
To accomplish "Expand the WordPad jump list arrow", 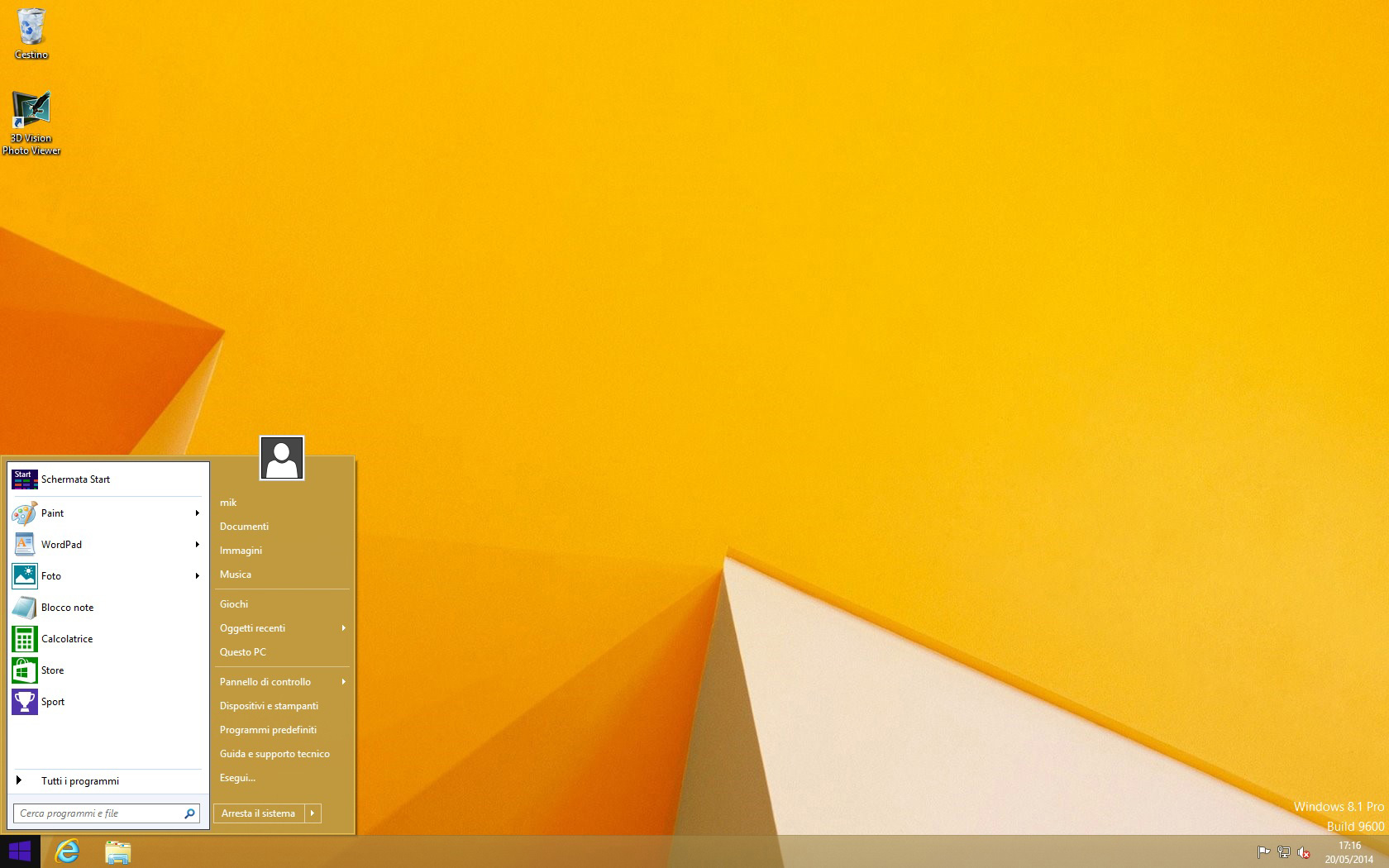I will click(198, 545).
